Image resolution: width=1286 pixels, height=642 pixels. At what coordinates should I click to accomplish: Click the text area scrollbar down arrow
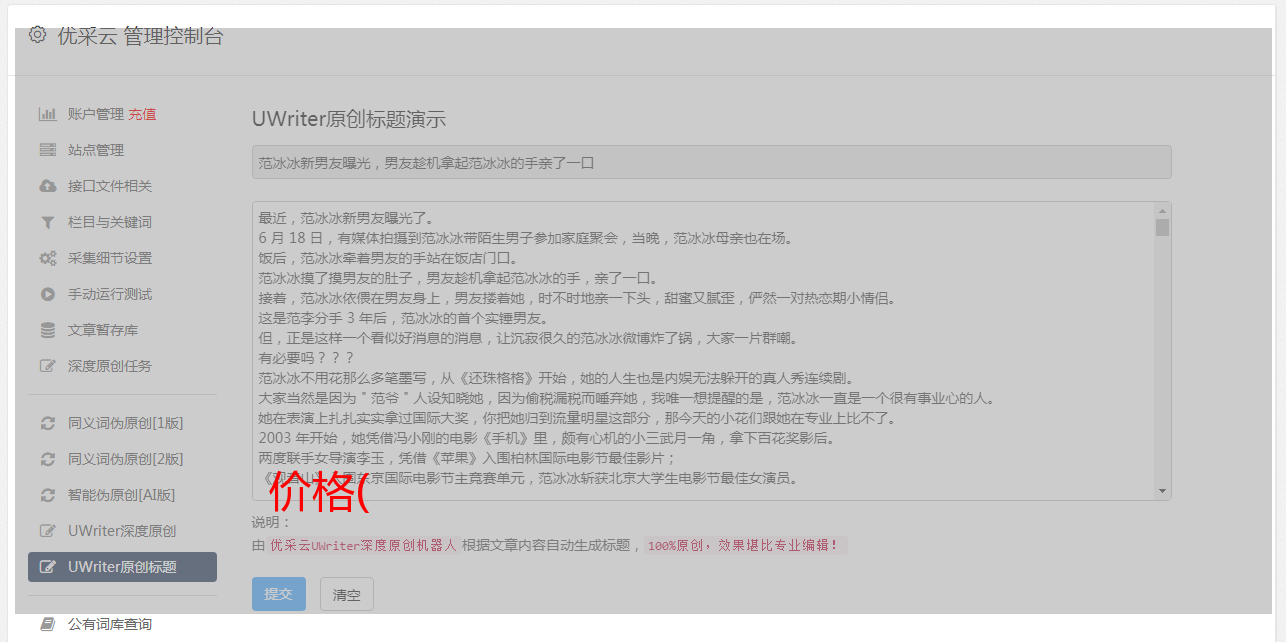pos(1162,490)
